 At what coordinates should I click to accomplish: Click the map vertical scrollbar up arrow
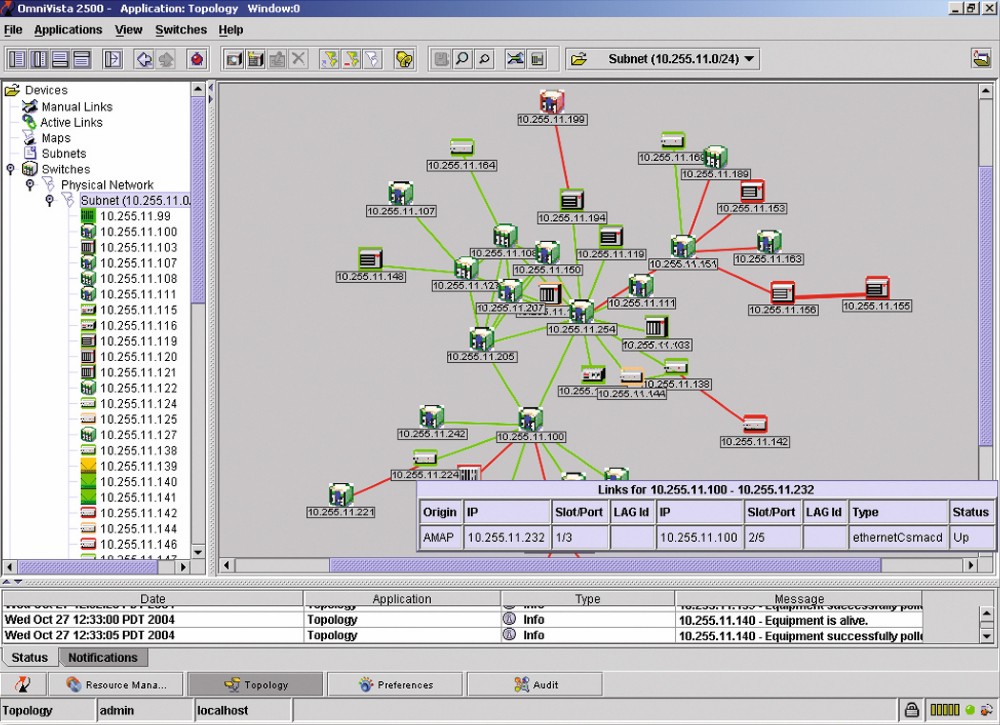pyautogui.click(x=986, y=92)
